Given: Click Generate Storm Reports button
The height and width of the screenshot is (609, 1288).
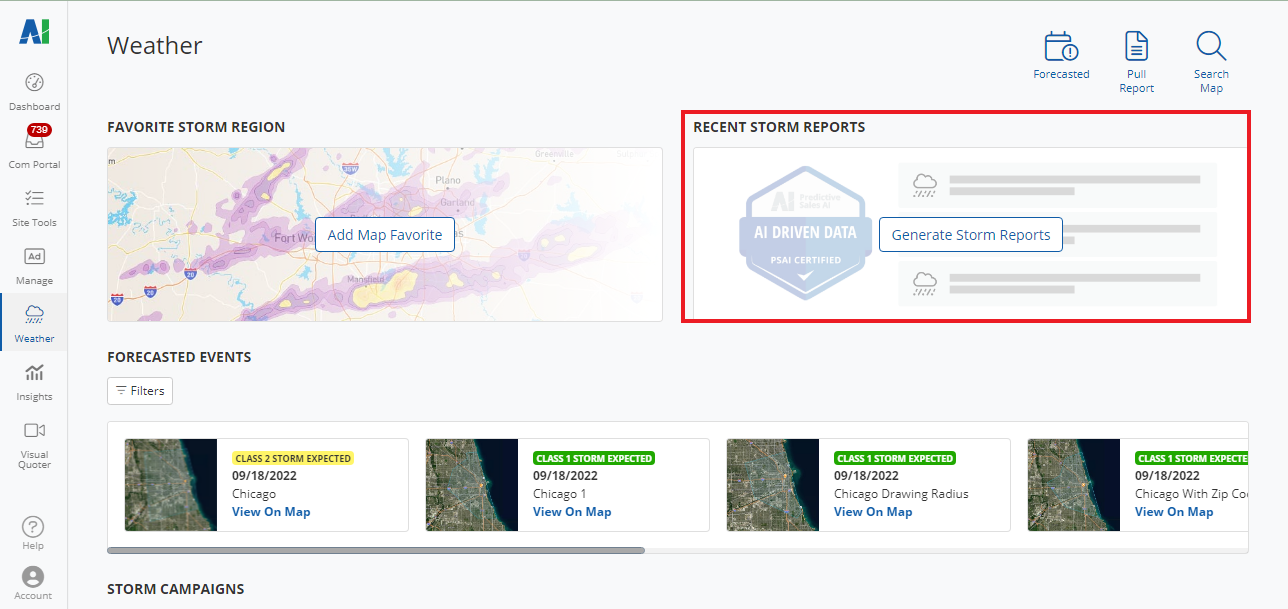Looking at the screenshot, I should [x=970, y=235].
